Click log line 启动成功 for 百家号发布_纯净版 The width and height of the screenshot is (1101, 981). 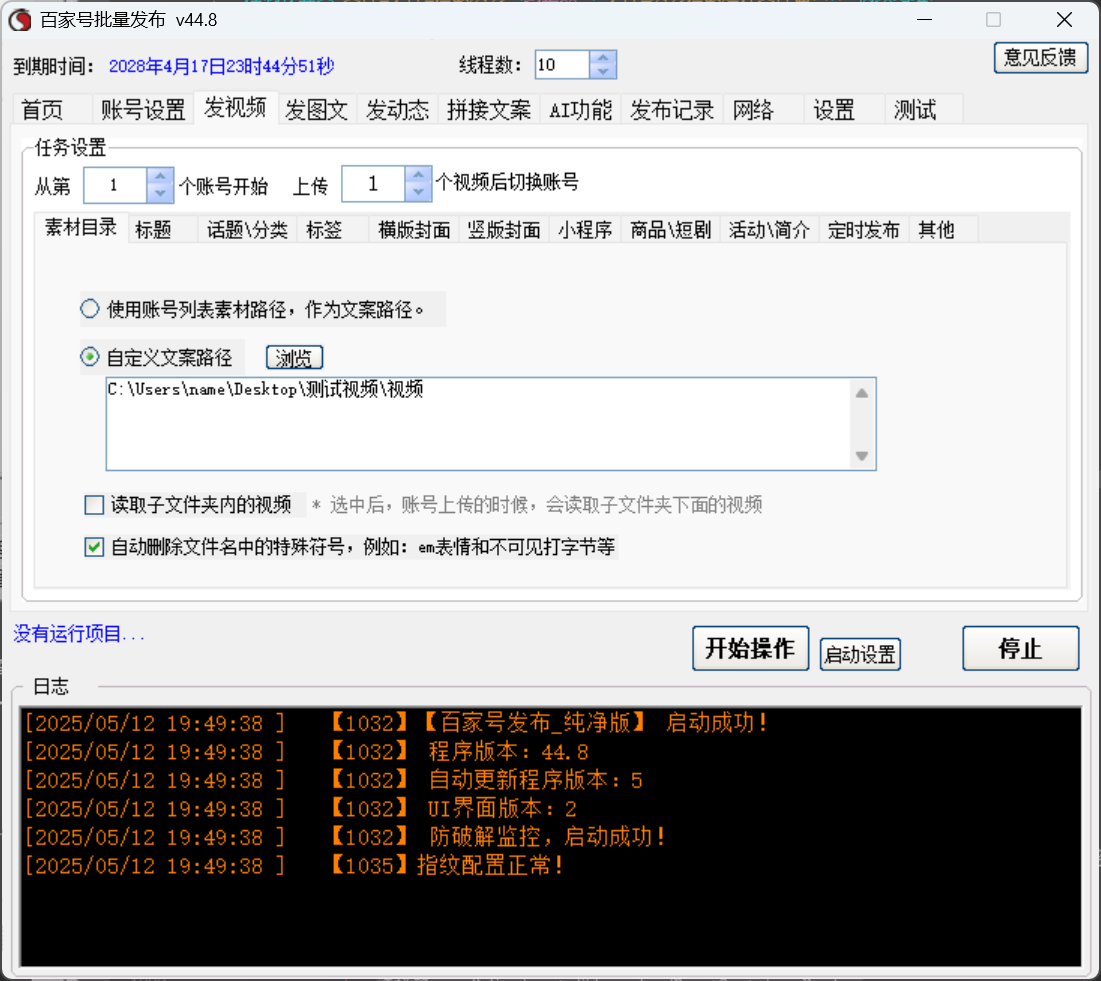pos(396,723)
